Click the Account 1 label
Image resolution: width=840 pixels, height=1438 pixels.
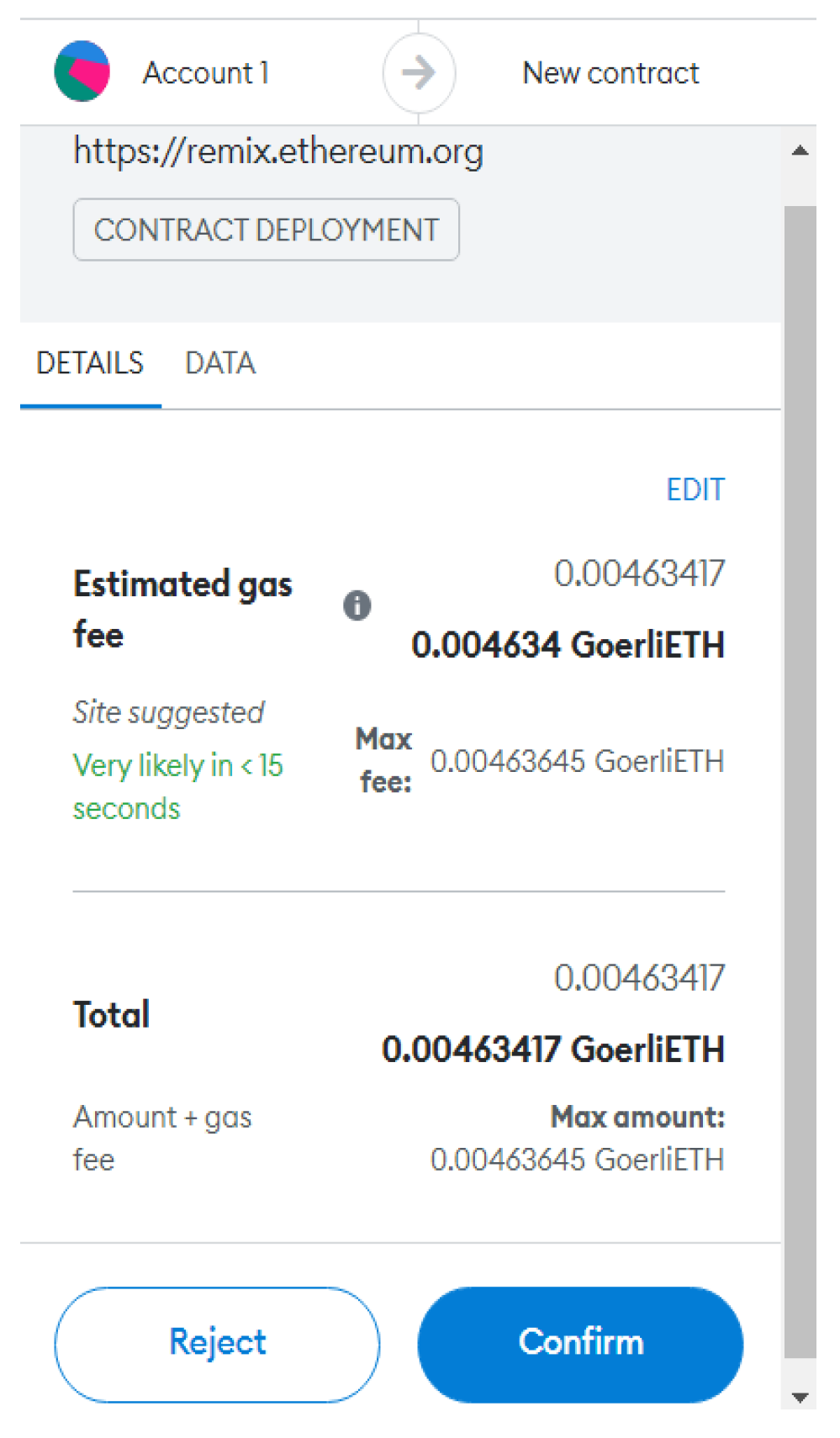(206, 73)
